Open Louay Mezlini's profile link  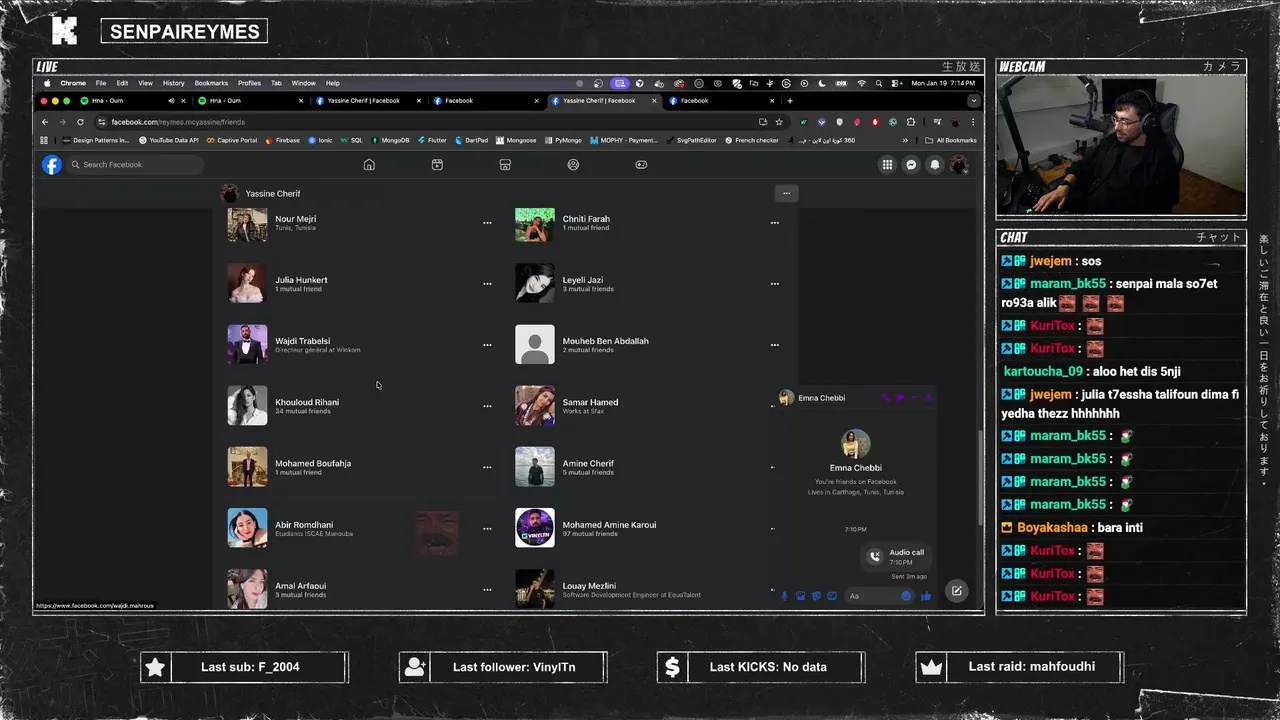589,586
